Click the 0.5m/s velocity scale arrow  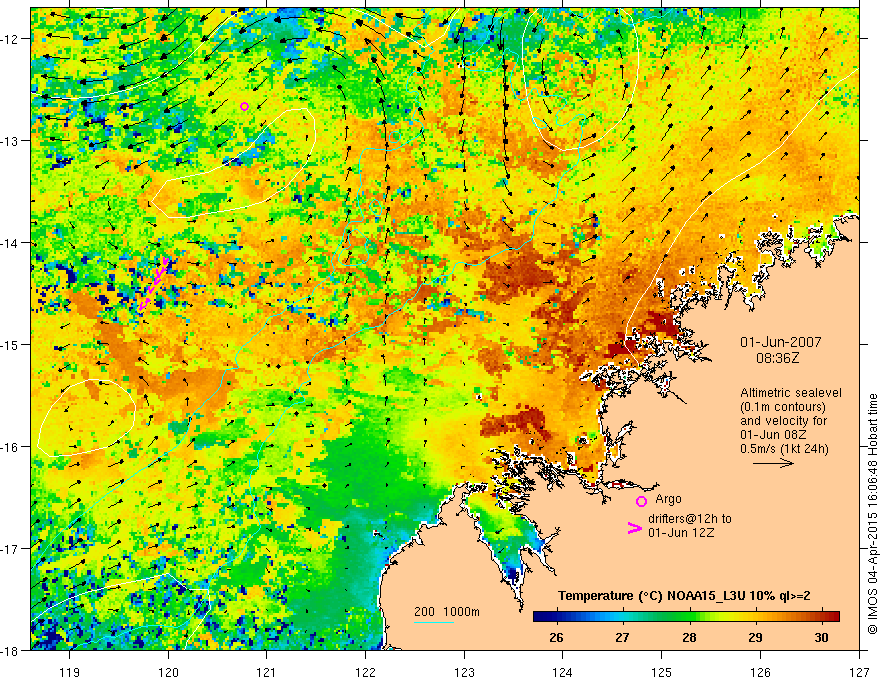tap(773, 463)
